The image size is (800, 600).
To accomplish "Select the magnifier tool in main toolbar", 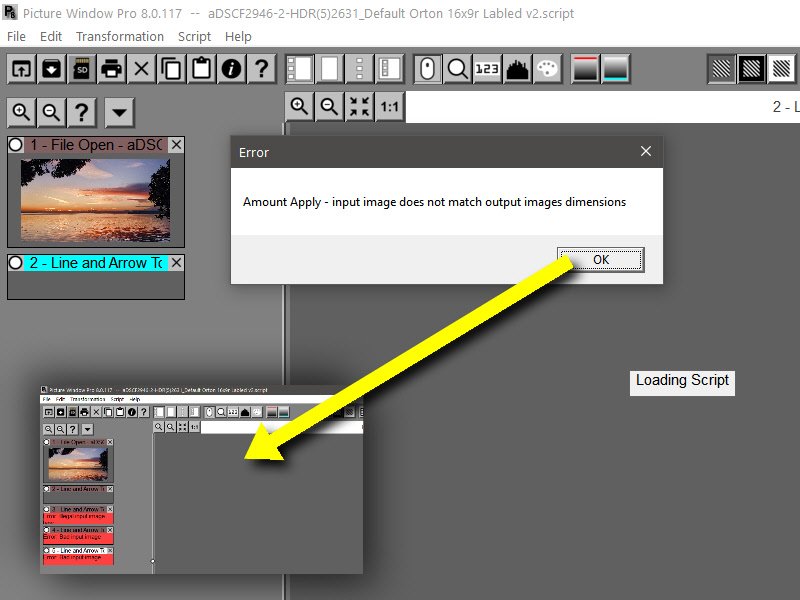I will [458, 69].
